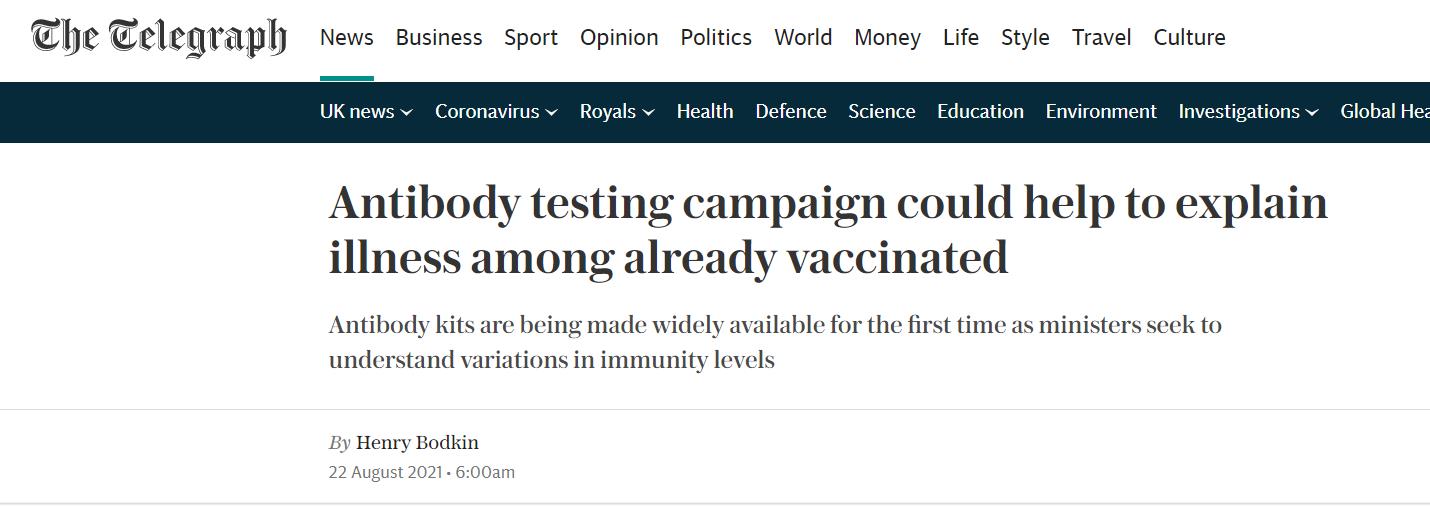Viewport: 1430px width, 506px height.
Task: Open the News section tab
Action: coord(347,38)
